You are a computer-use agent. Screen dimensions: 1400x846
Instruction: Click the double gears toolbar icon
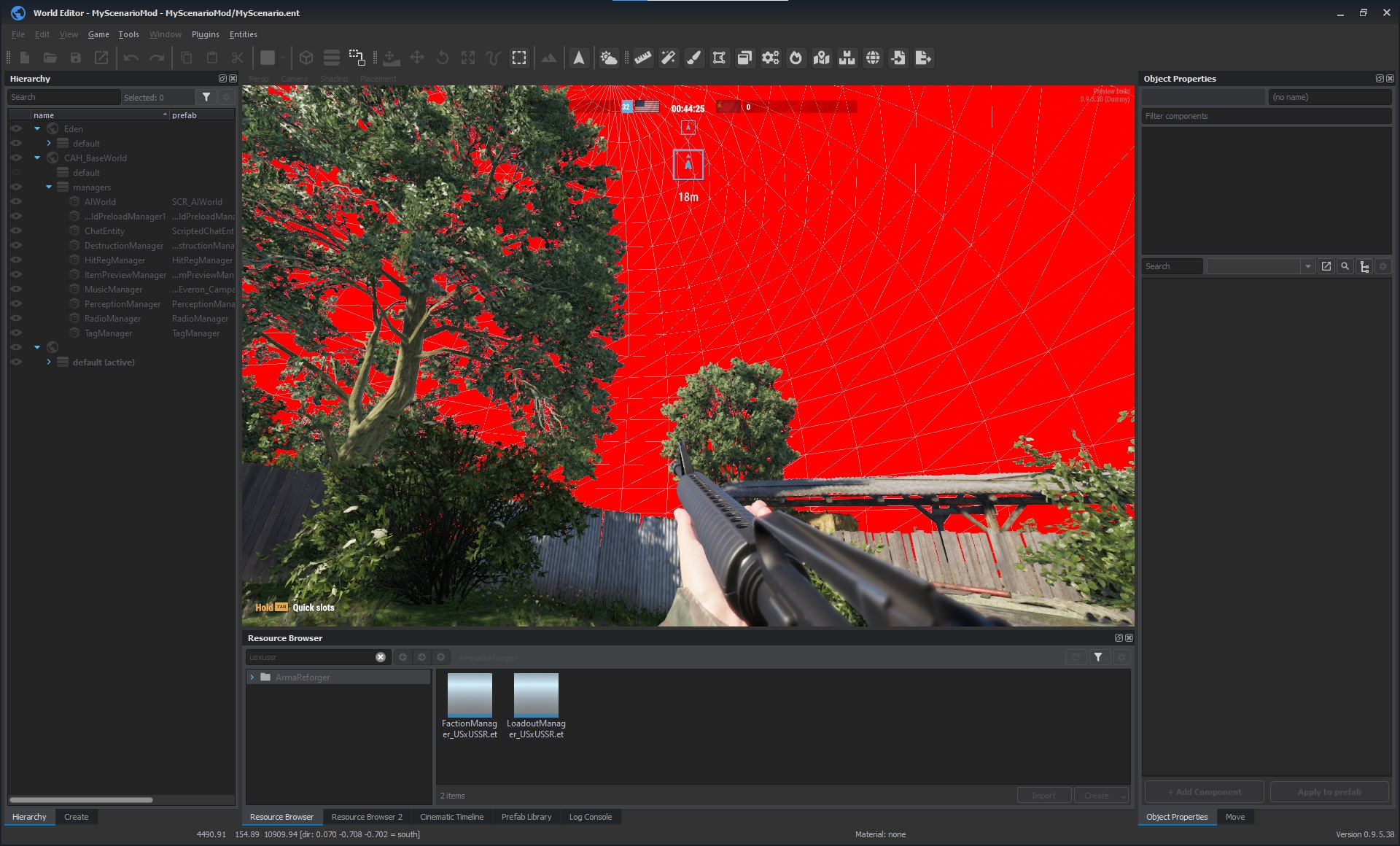pos(770,58)
